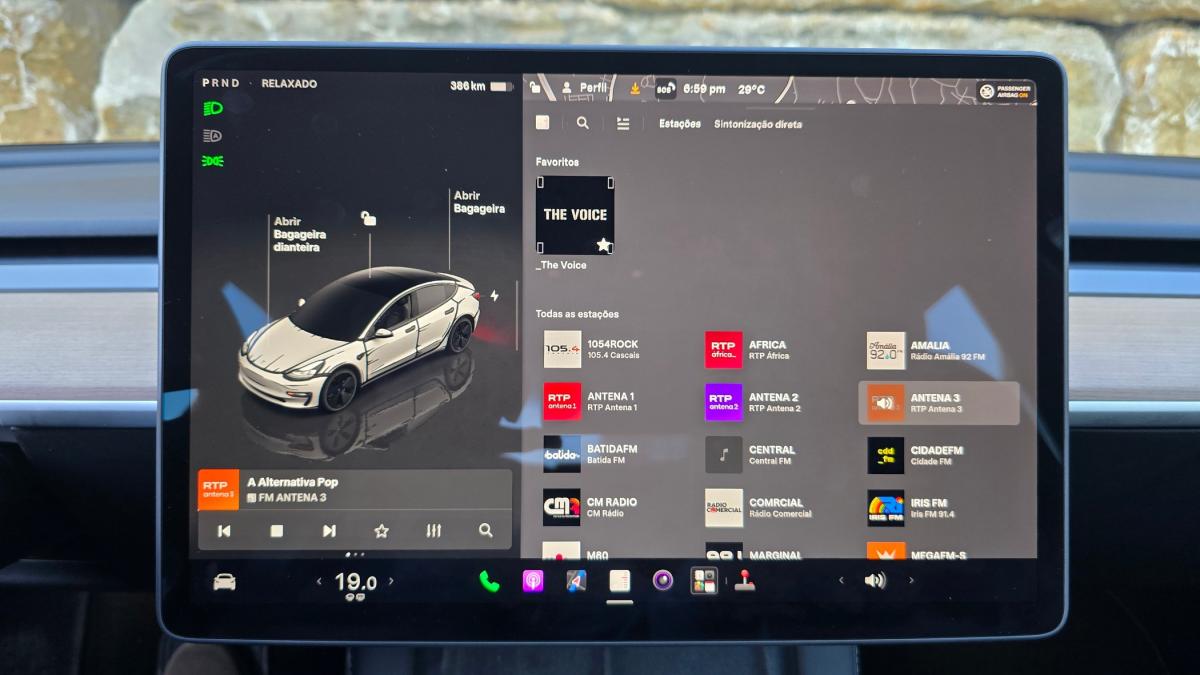Skip to next station
This screenshot has height=675, width=1200.
pyautogui.click(x=329, y=531)
